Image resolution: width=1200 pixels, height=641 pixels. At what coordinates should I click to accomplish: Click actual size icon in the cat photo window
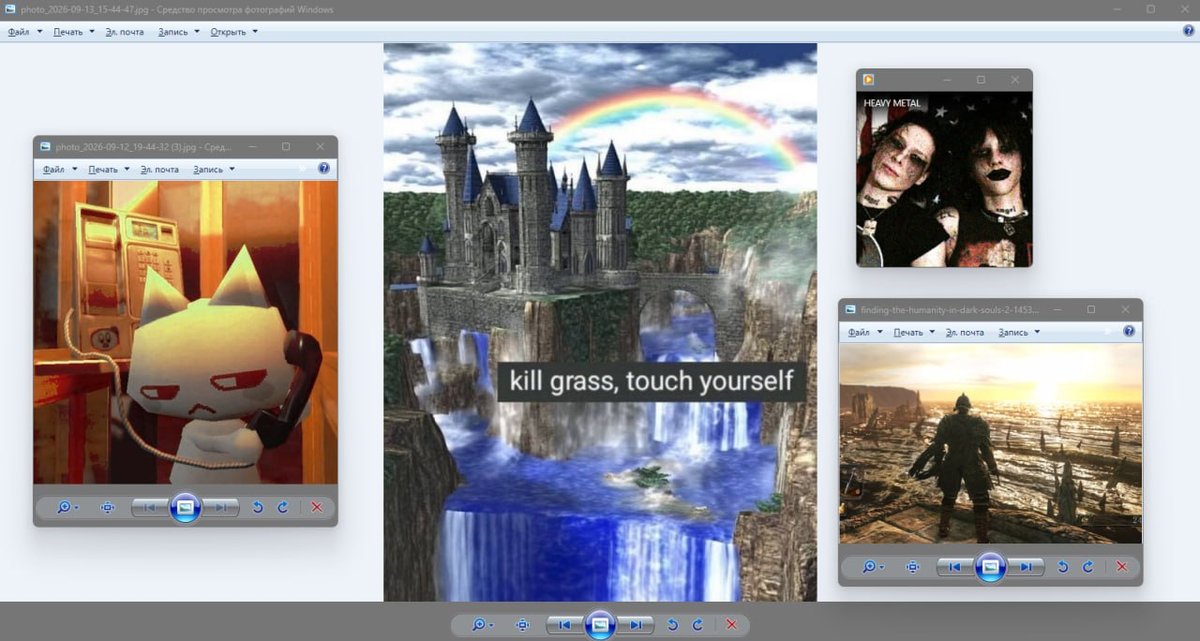108,508
